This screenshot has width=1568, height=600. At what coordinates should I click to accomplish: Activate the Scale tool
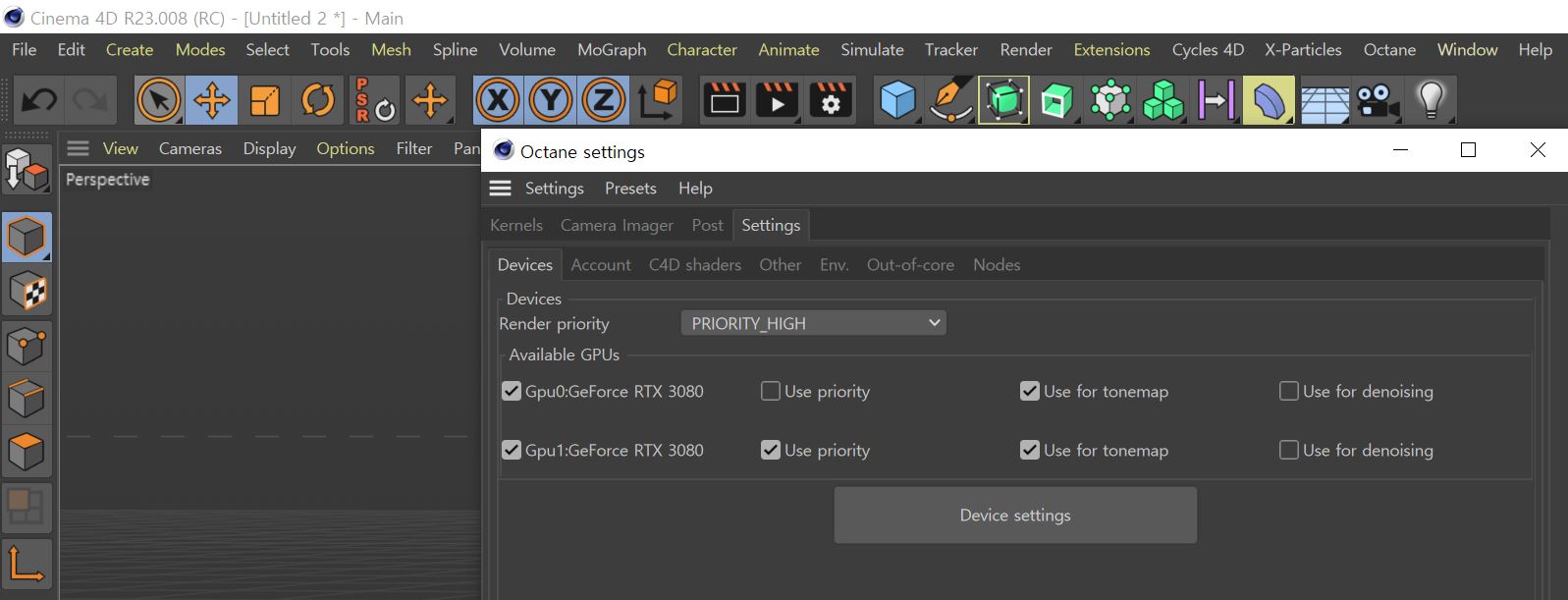coord(265,100)
